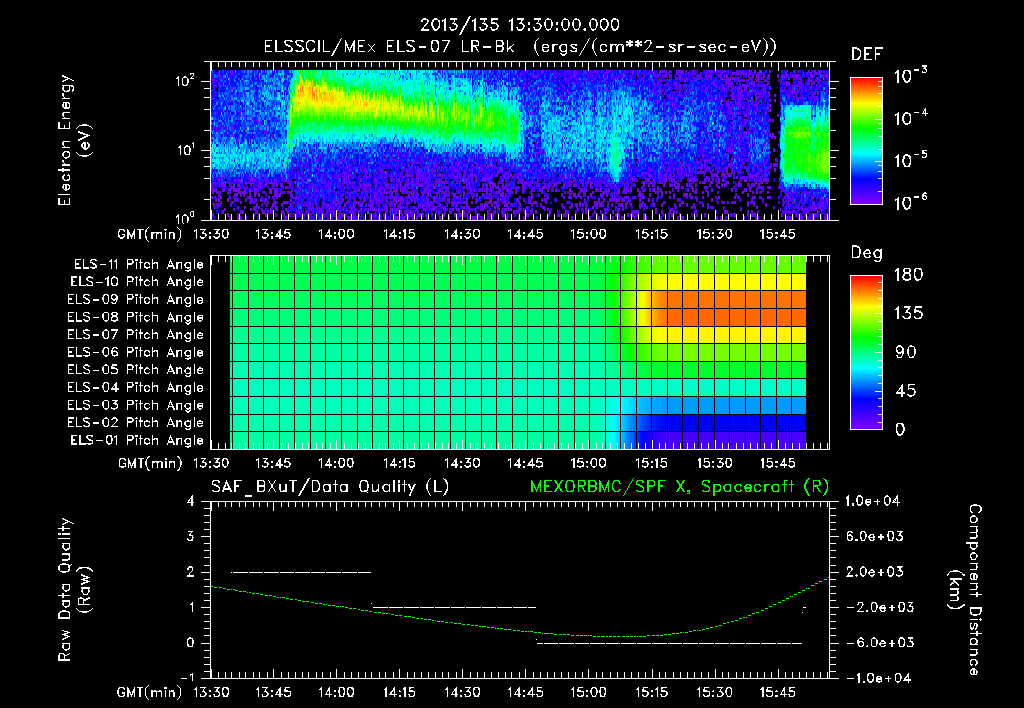This screenshot has width=1024, height=708.
Task: Click the 2.0e+03 right axis value
Action: click(875, 572)
